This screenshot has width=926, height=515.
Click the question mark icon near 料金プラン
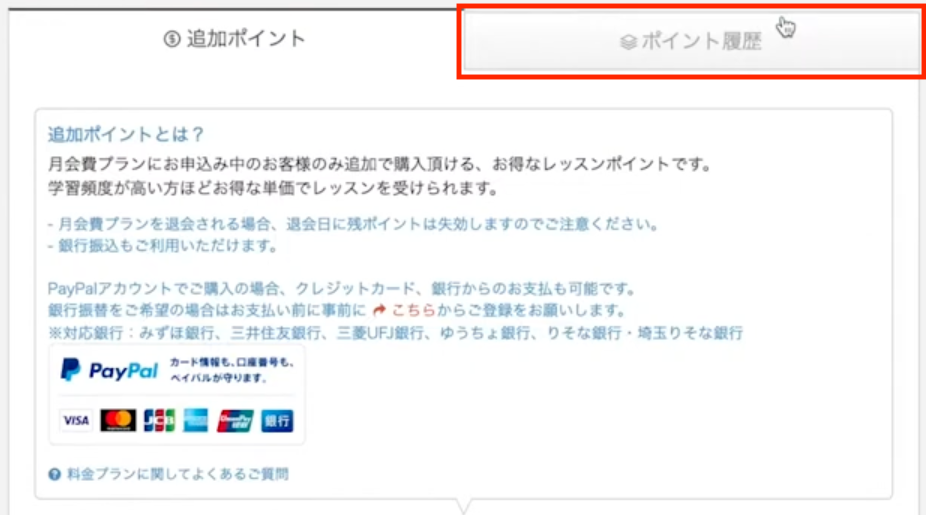pyautogui.click(x=55, y=474)
